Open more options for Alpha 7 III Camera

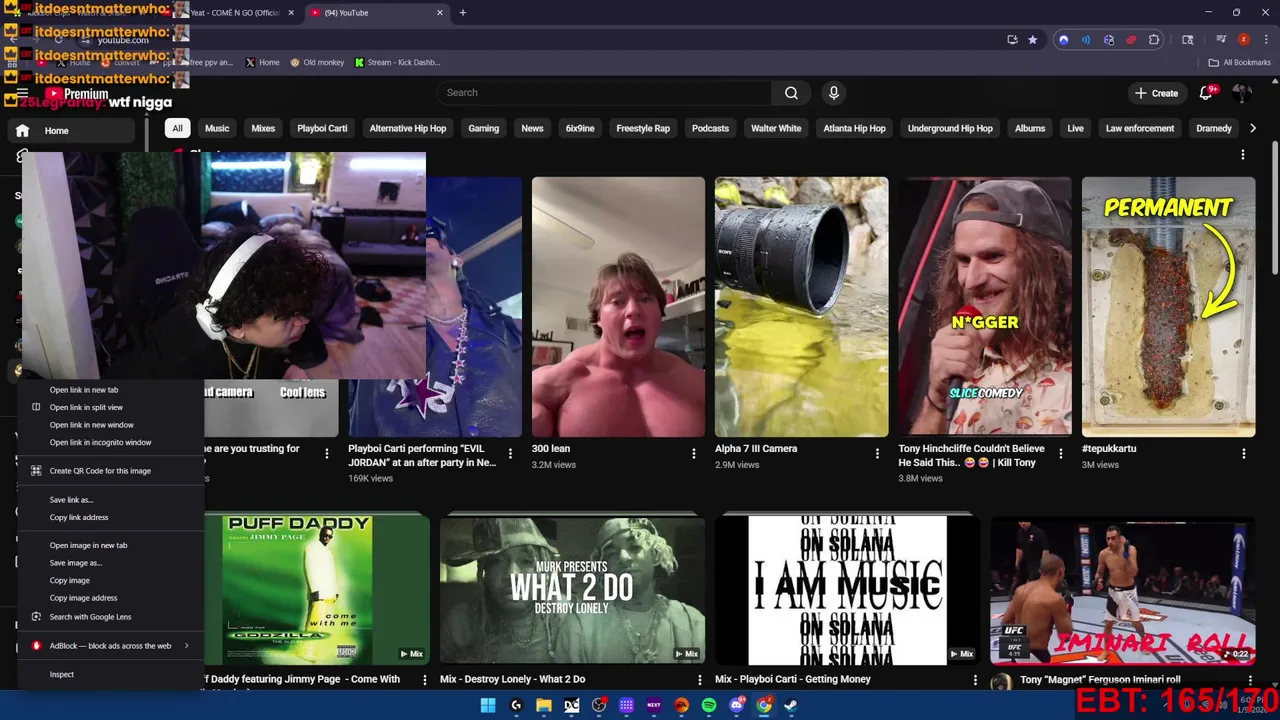pos(877,454)
